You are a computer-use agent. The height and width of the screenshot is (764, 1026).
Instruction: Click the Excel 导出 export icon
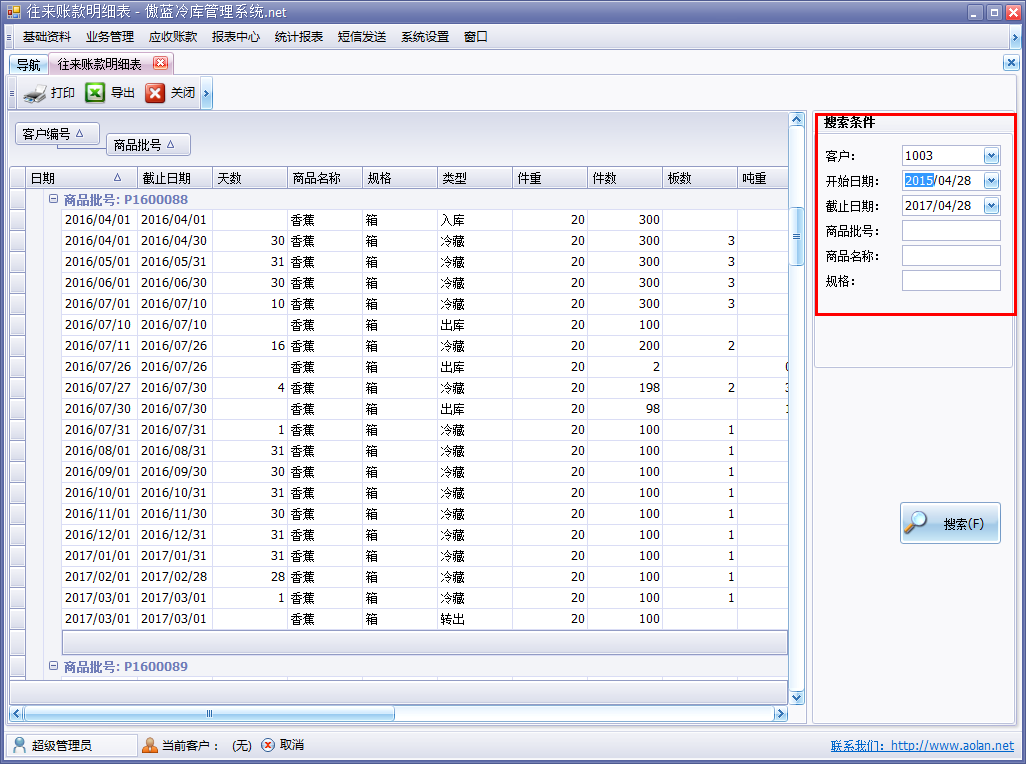(95, 93)
